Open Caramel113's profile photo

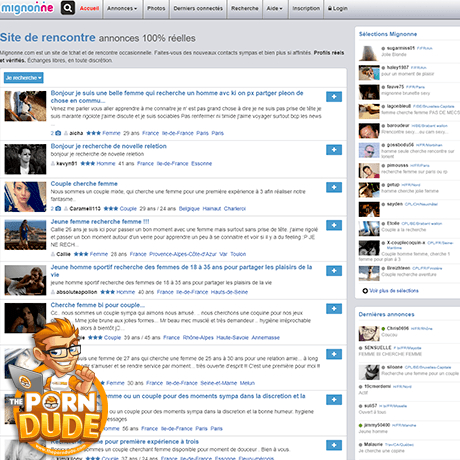25,197
